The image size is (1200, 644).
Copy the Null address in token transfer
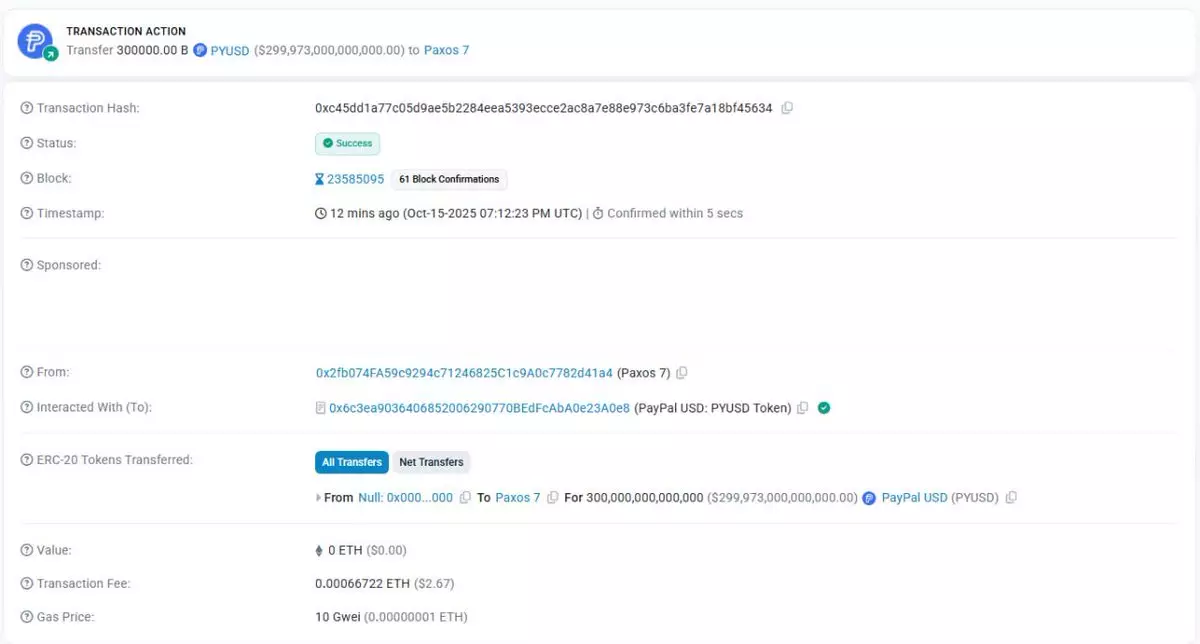point(465,497)
